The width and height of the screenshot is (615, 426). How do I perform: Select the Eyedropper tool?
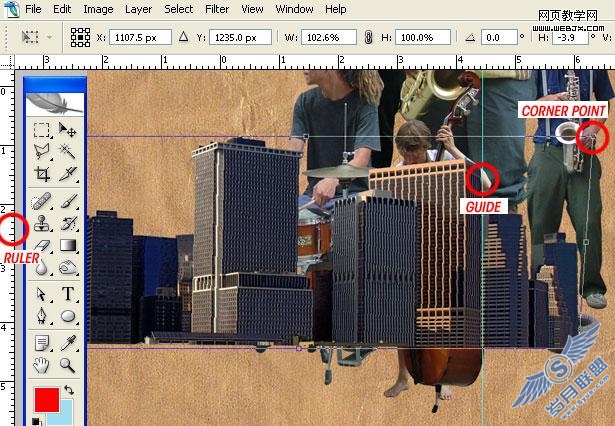tap(68, 343)
